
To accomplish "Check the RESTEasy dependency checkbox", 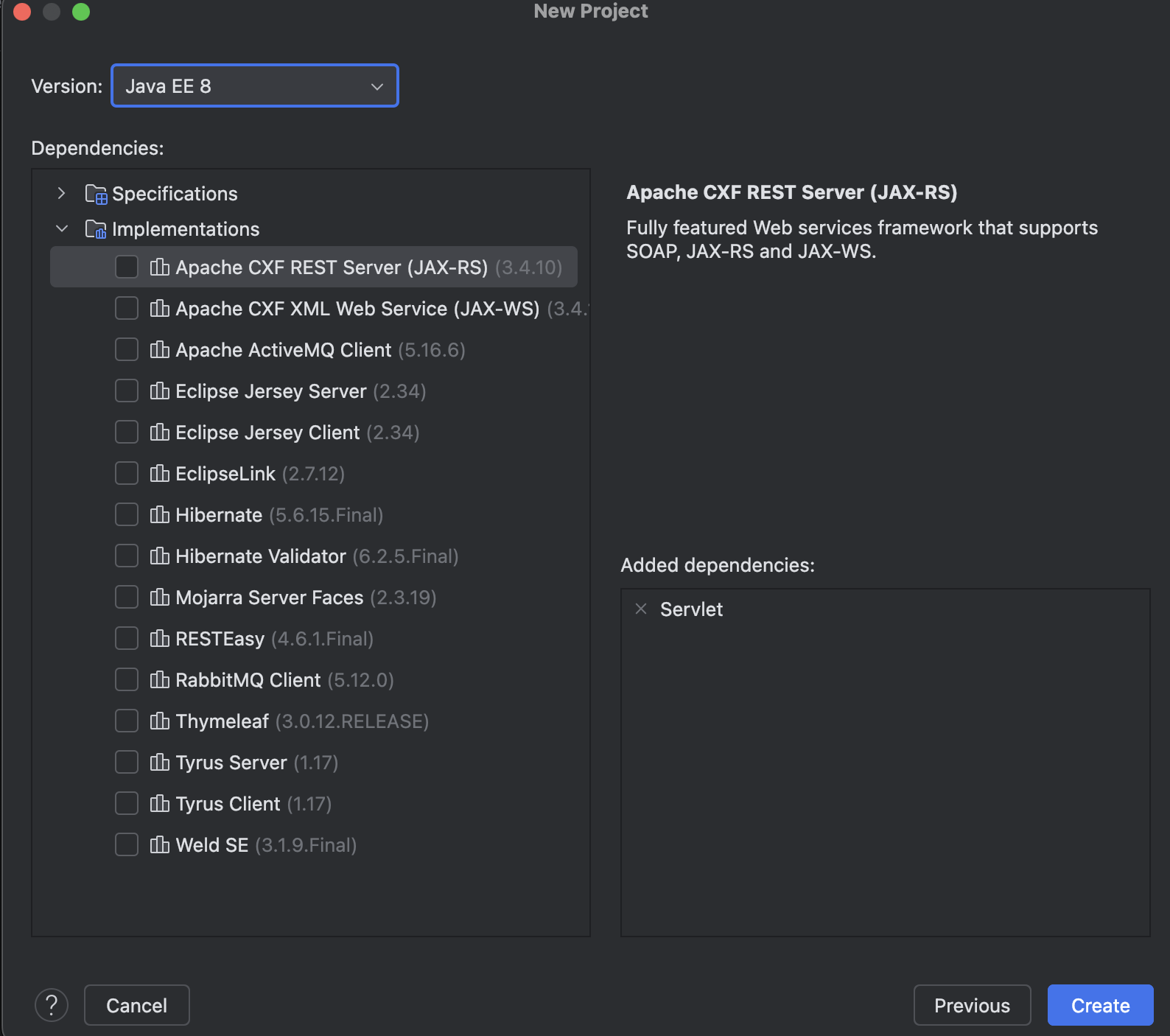I will [127, 638].
